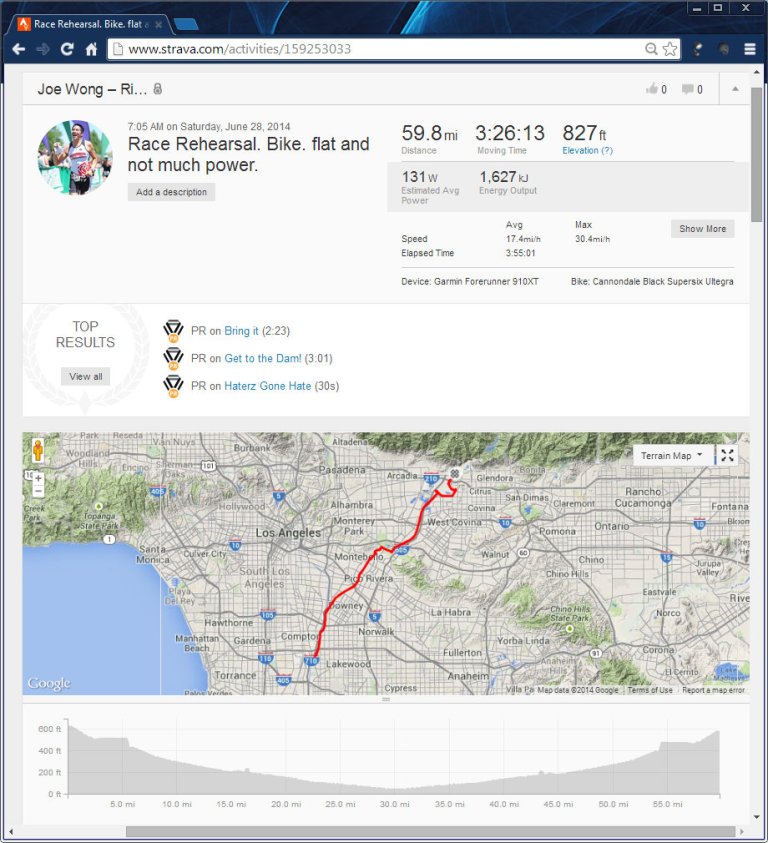Viewport: 768px width, 843px height.
Task: Expand ride stats with Show More
Action: tap(701, 228)
